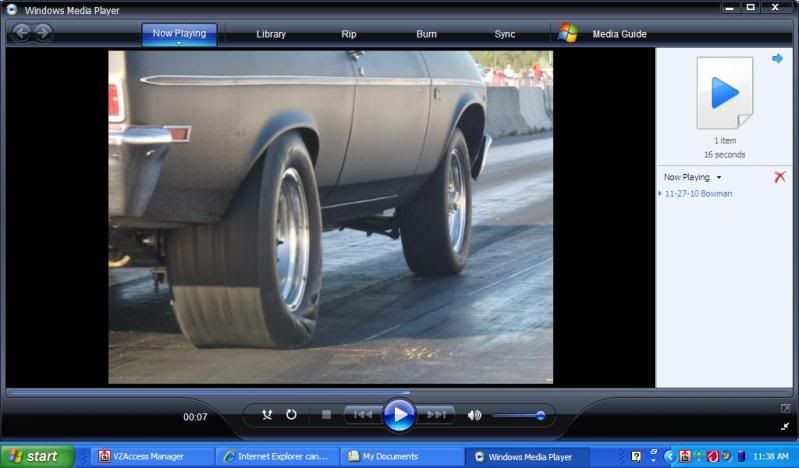Toggle repeat mode

[291, 414]
